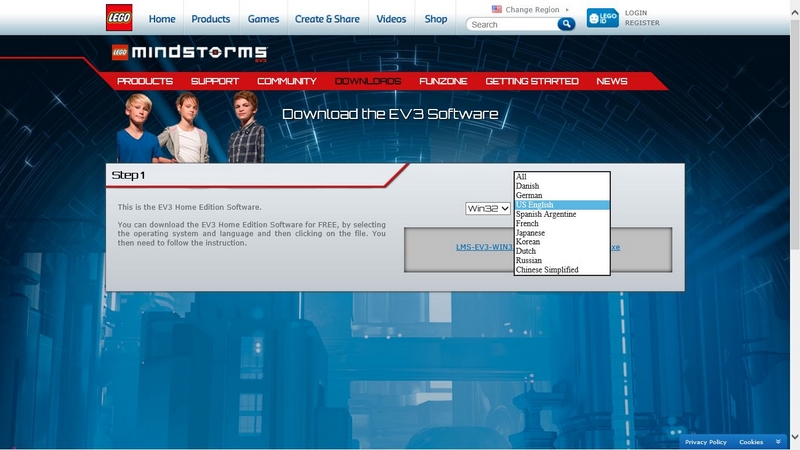Select the DOWNLOADS tab
The image size is (800, 450).
(368, 81)
